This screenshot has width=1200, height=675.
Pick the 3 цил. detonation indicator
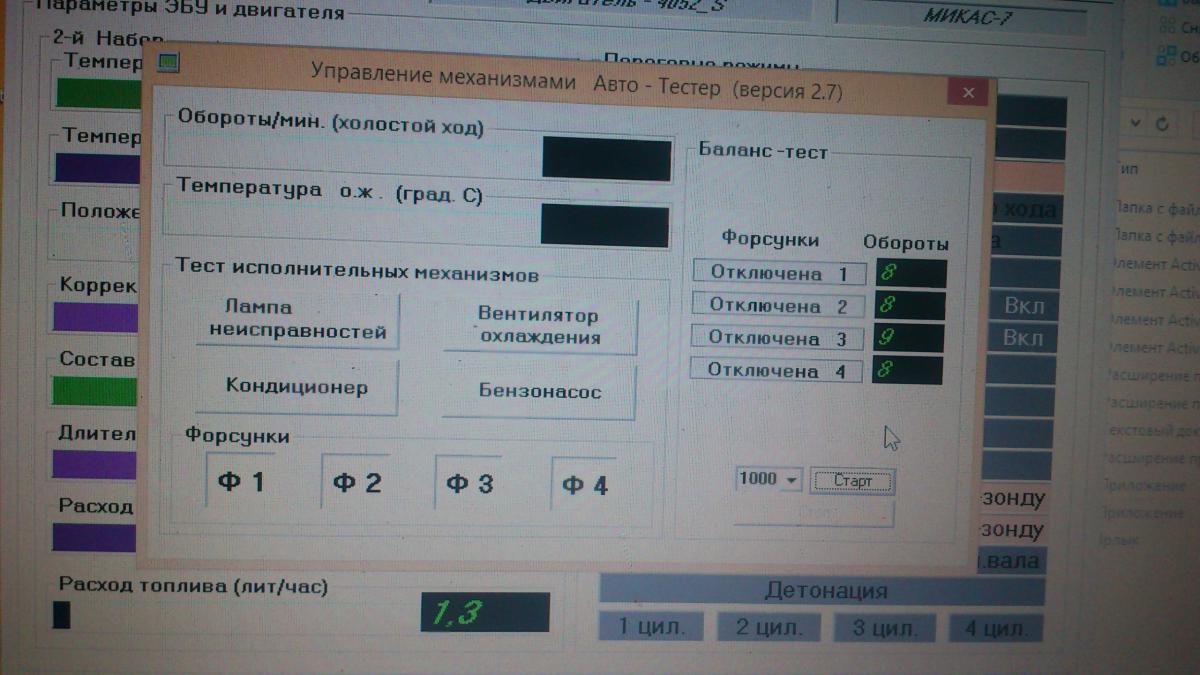coord(885,628)
